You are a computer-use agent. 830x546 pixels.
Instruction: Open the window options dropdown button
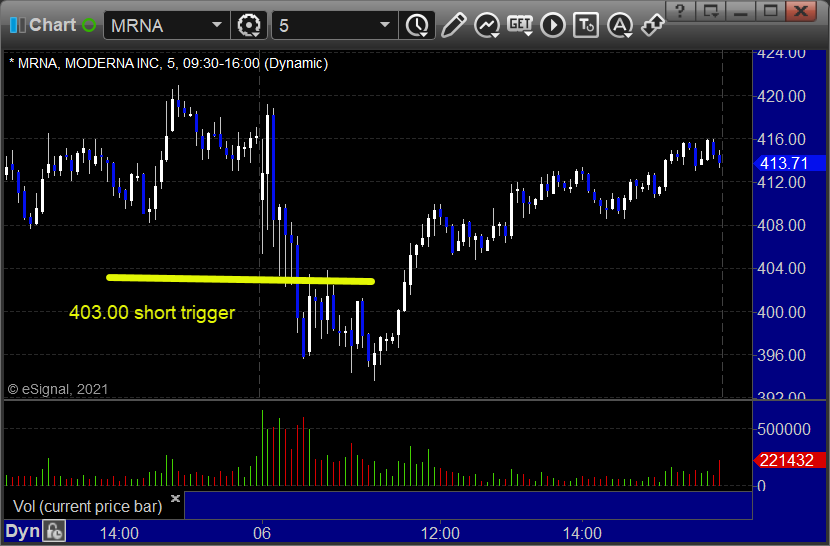710,11
